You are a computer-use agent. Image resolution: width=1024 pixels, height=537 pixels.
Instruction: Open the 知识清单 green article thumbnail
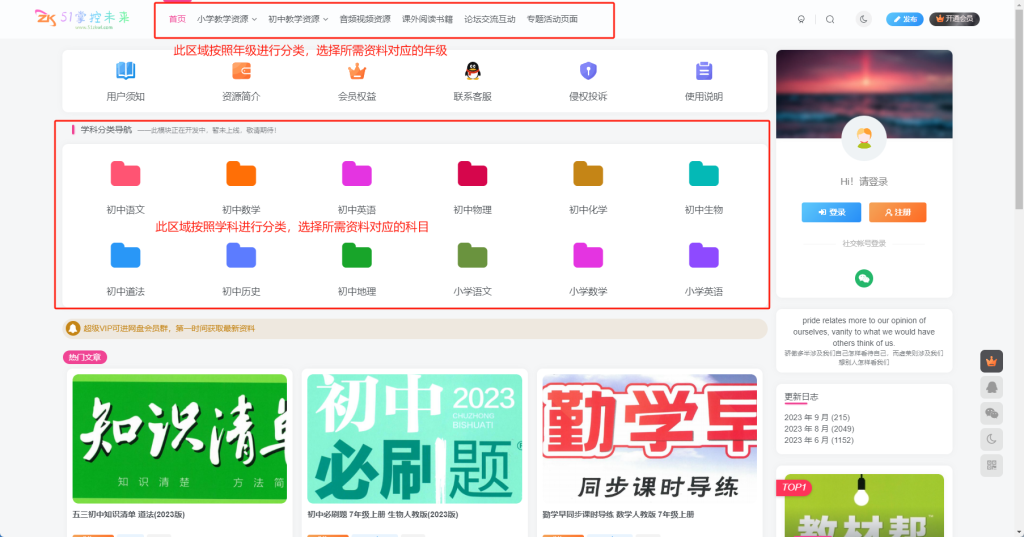click(x=180, y=438)
